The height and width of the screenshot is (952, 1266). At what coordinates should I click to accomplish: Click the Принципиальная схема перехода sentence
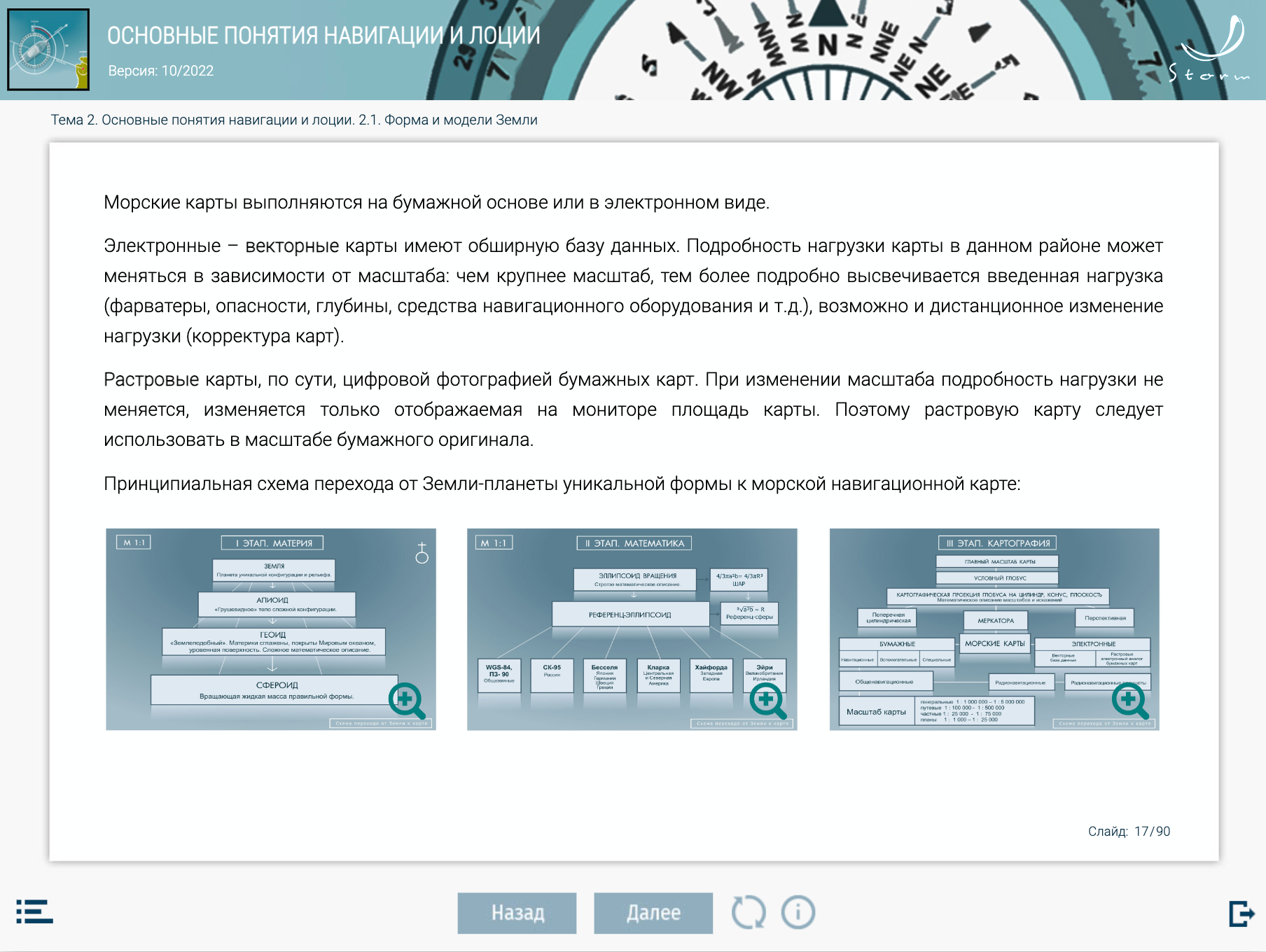tap(562, 484)
